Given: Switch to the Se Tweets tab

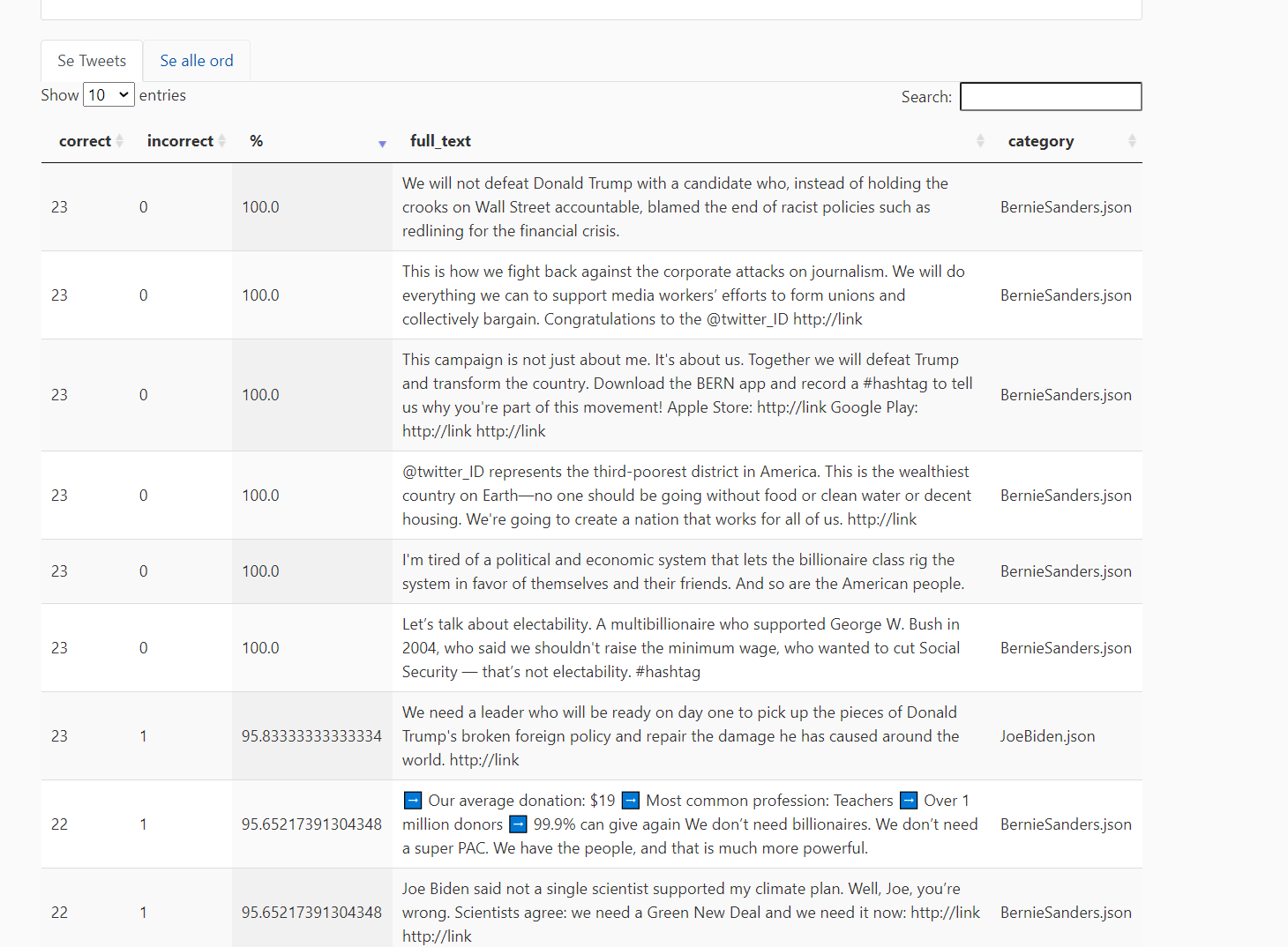Looking at the screenshot, I should tap(92, 61).
